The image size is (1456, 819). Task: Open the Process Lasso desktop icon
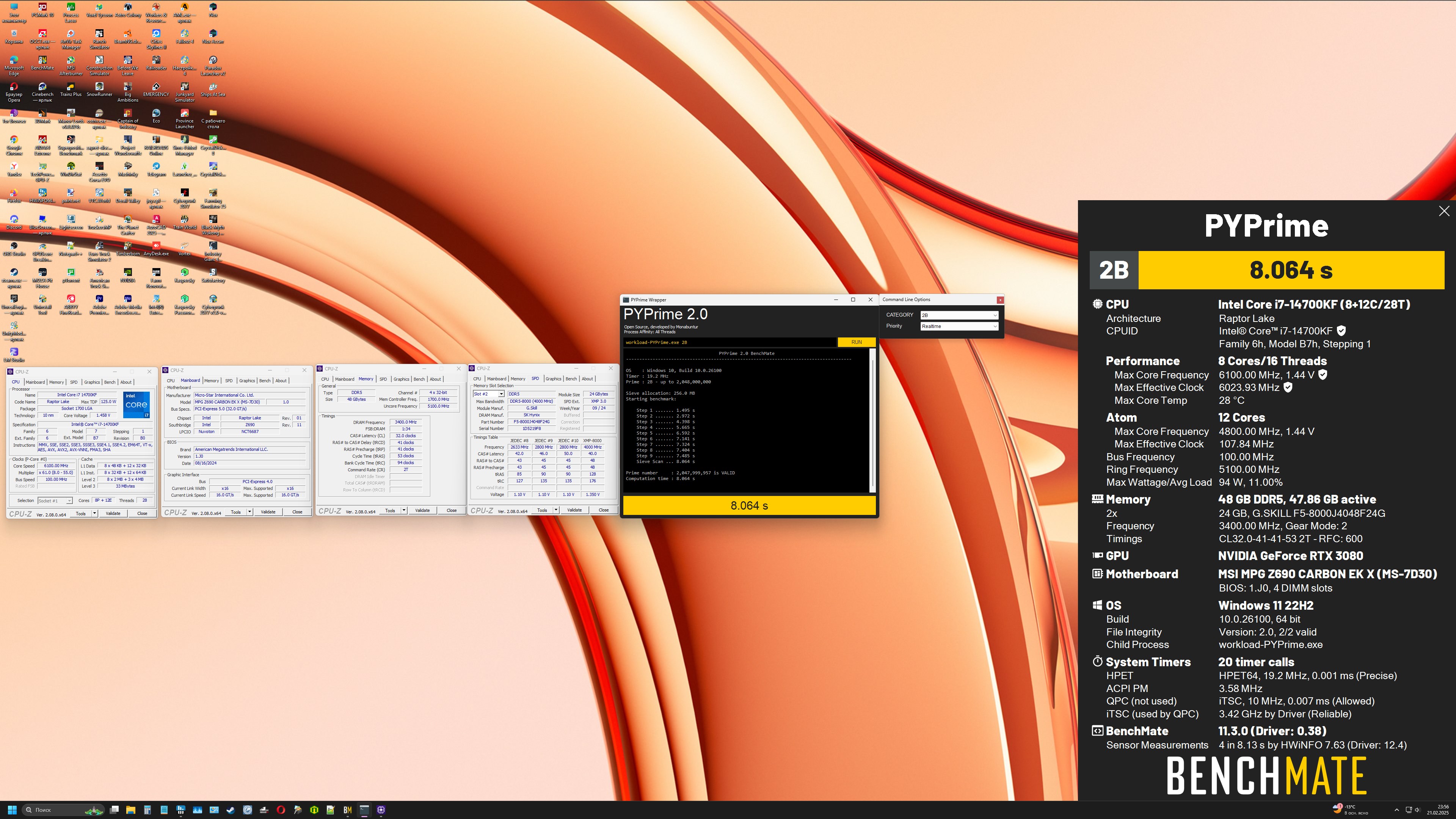tap(71, 13)
